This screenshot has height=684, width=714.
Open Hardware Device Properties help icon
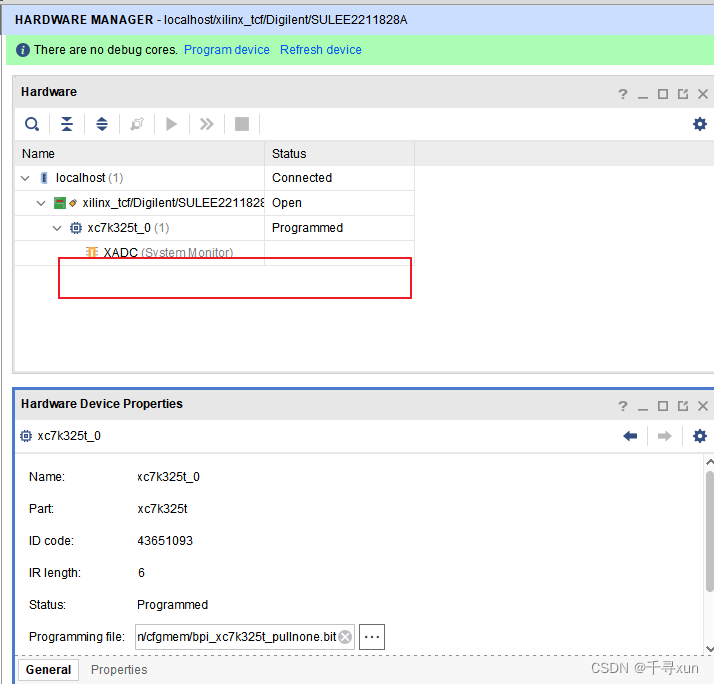622,406
